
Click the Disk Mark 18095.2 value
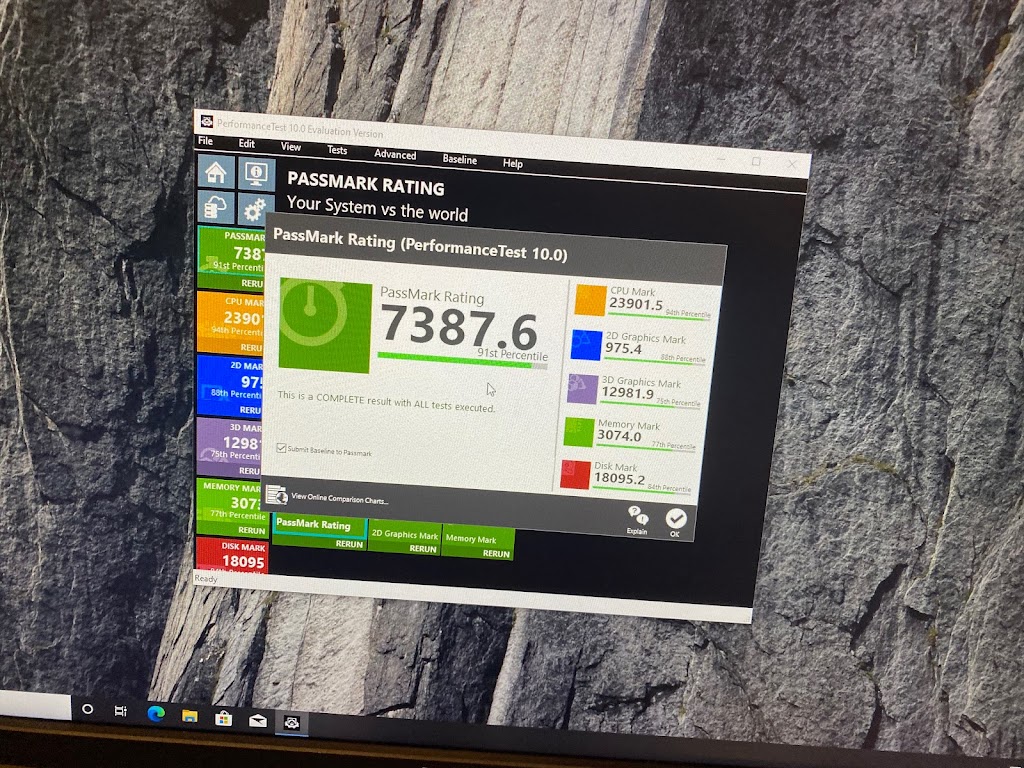(620, 479)
